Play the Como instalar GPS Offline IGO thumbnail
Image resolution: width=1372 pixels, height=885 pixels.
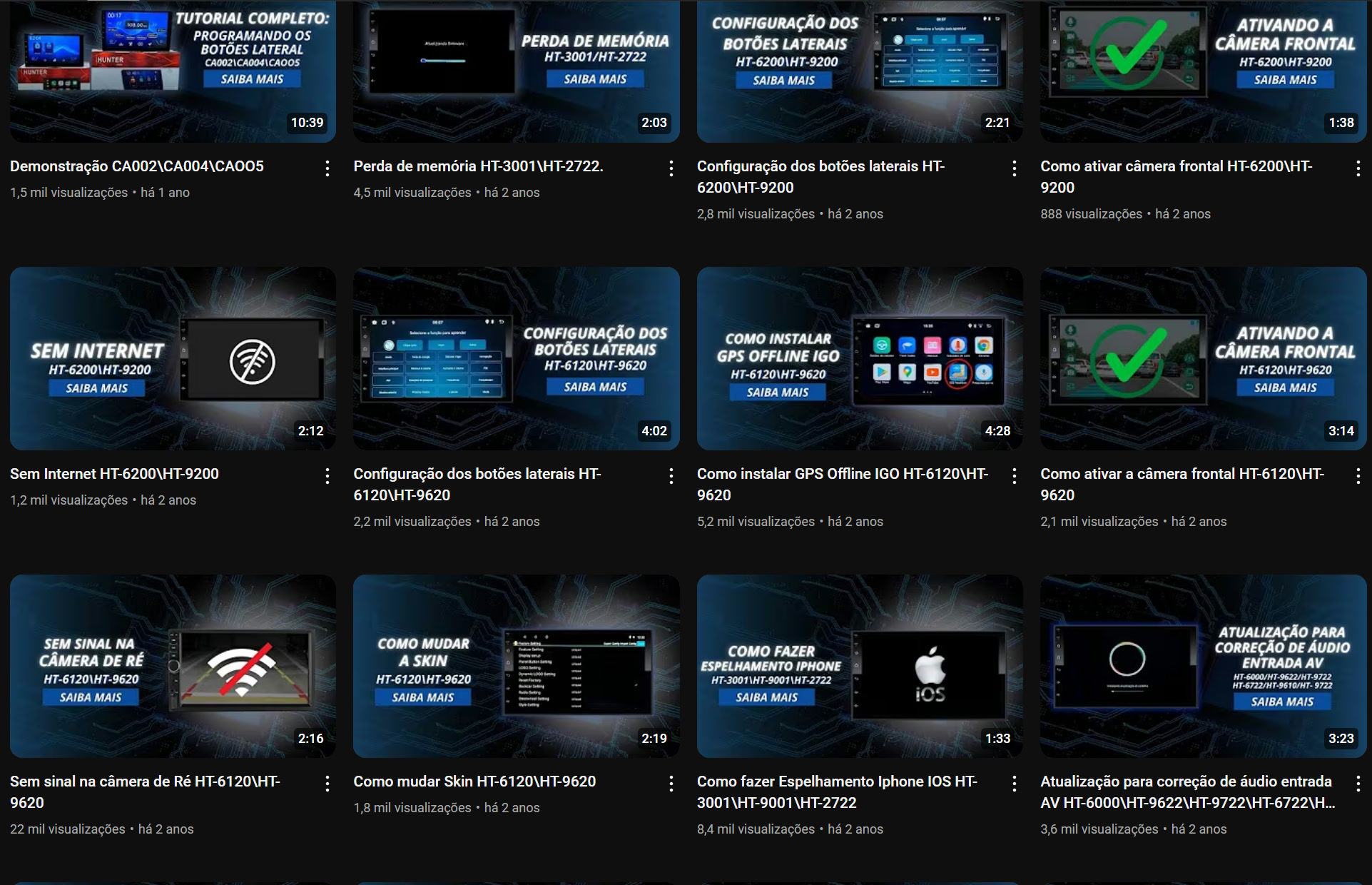860,358
